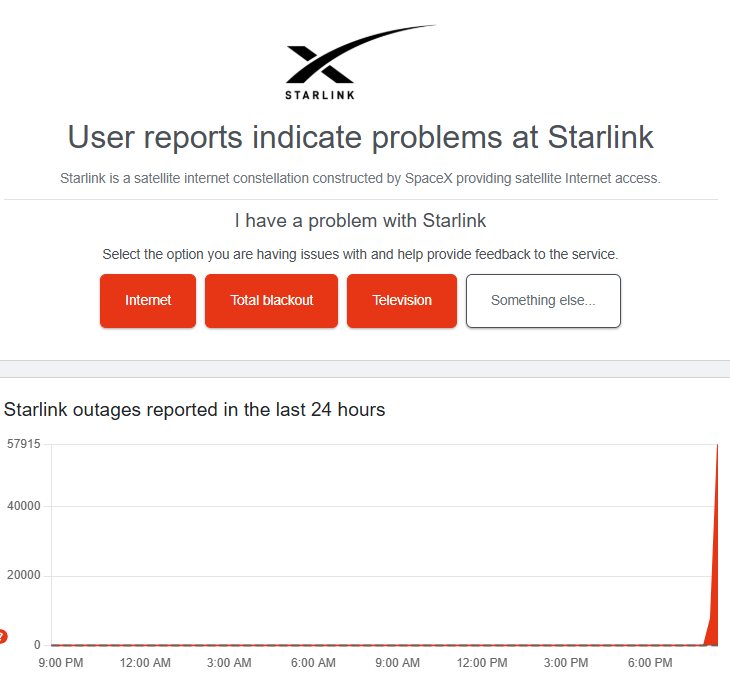730x685 pixels.
Task: Click the red help icon beside chart
Action: (3, 636)
